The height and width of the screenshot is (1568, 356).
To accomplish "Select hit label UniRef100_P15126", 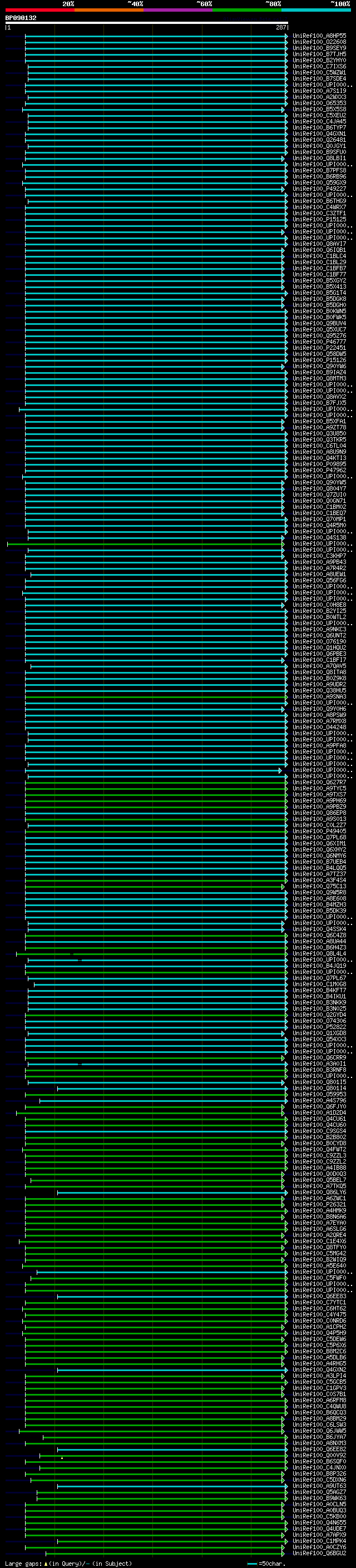I will point(319,360).
